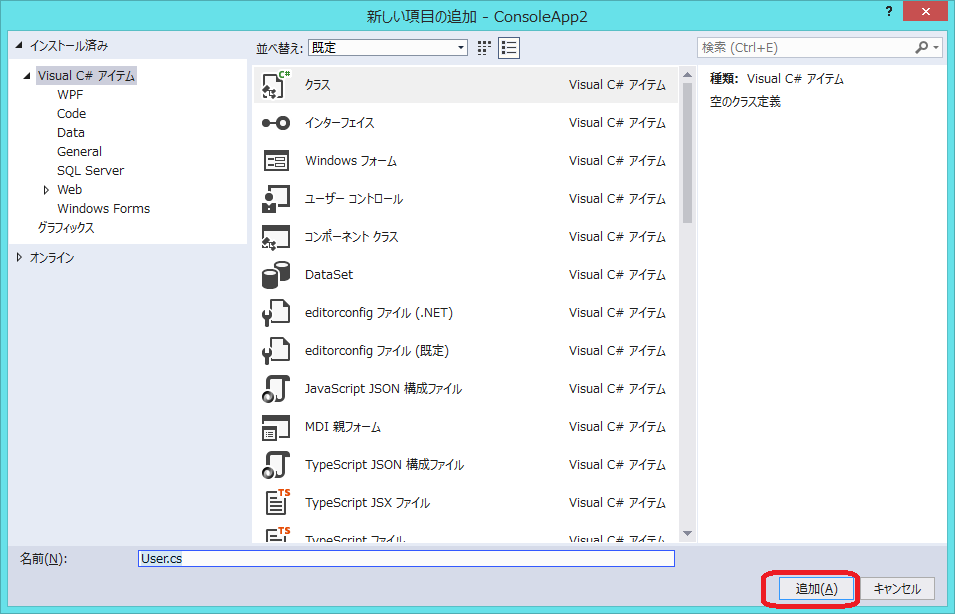This screenshot has height=614, width=955.
Task: Click the キャンセル button
Action: [897, 589]
